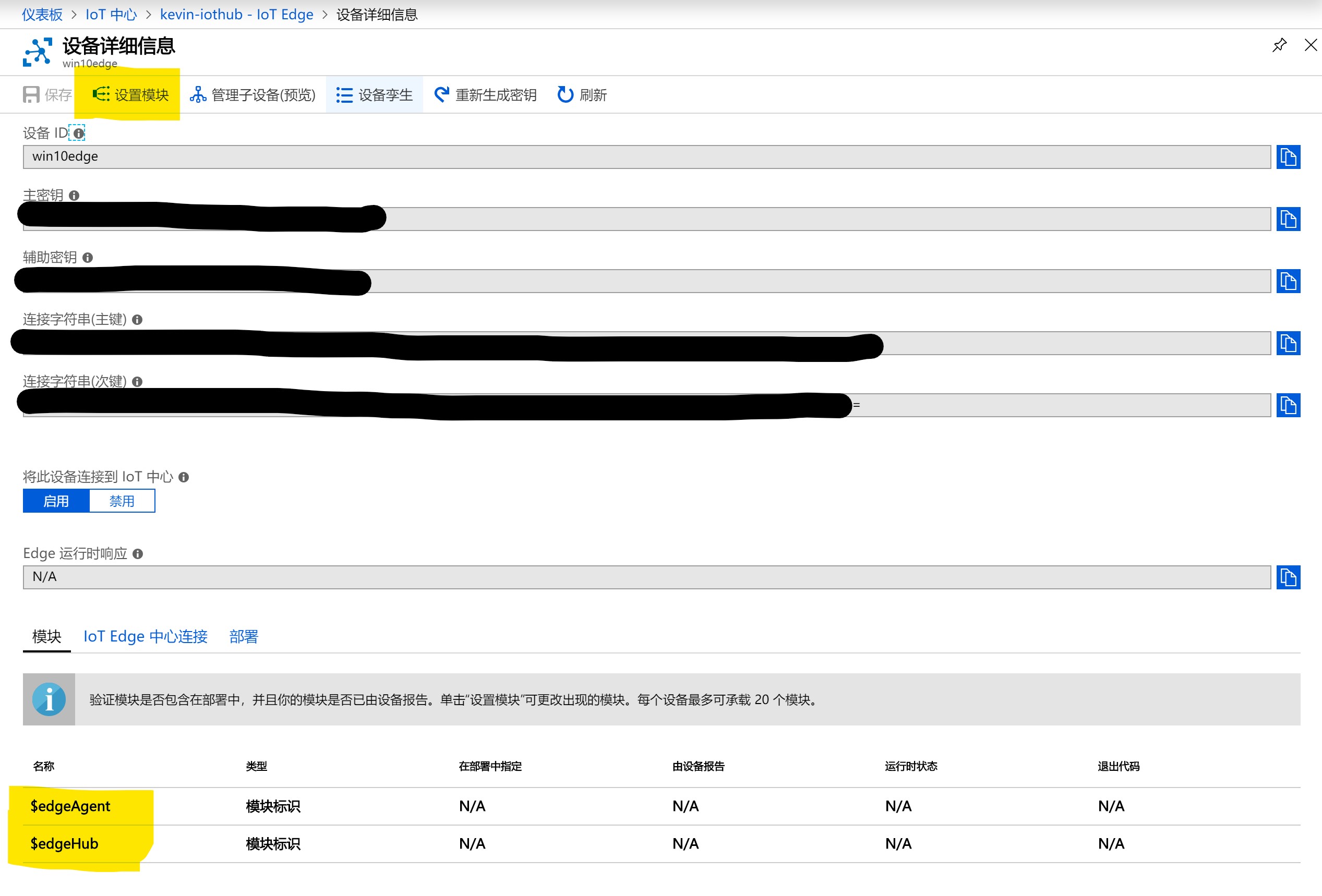Viewport: 1322px width, 896px height.
Task: Regenerate keys with 重新生成密钥
Action: [x=485, y=94]
